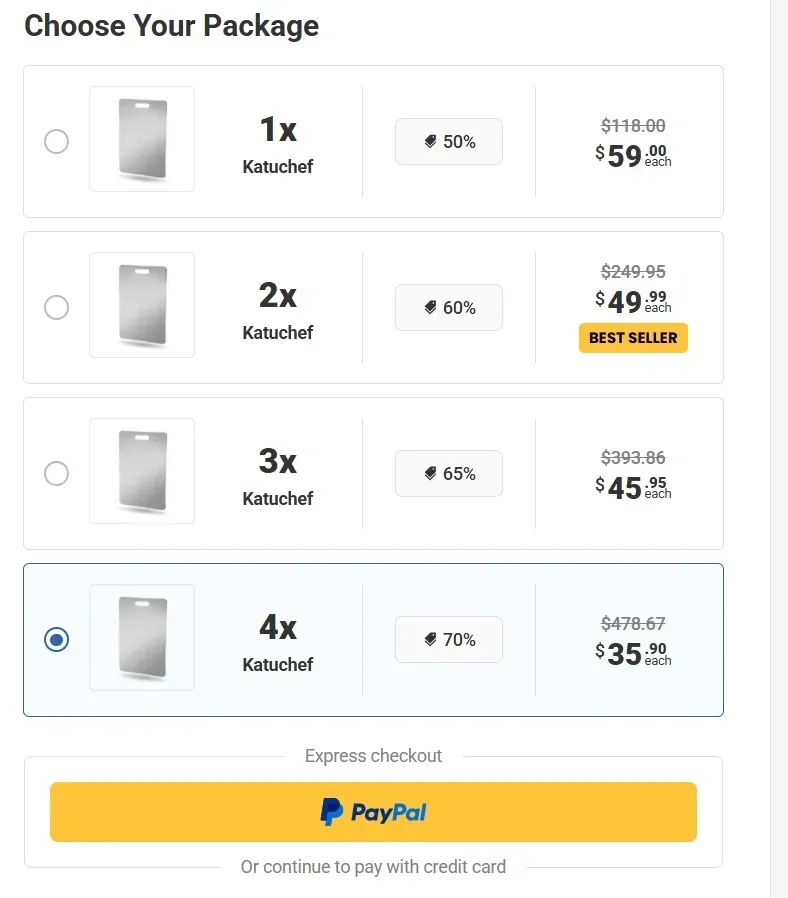Screen dimensions: 788x898
Task: Click the Katuchef board image in the 3x row
Action: (x=141, y=470)
